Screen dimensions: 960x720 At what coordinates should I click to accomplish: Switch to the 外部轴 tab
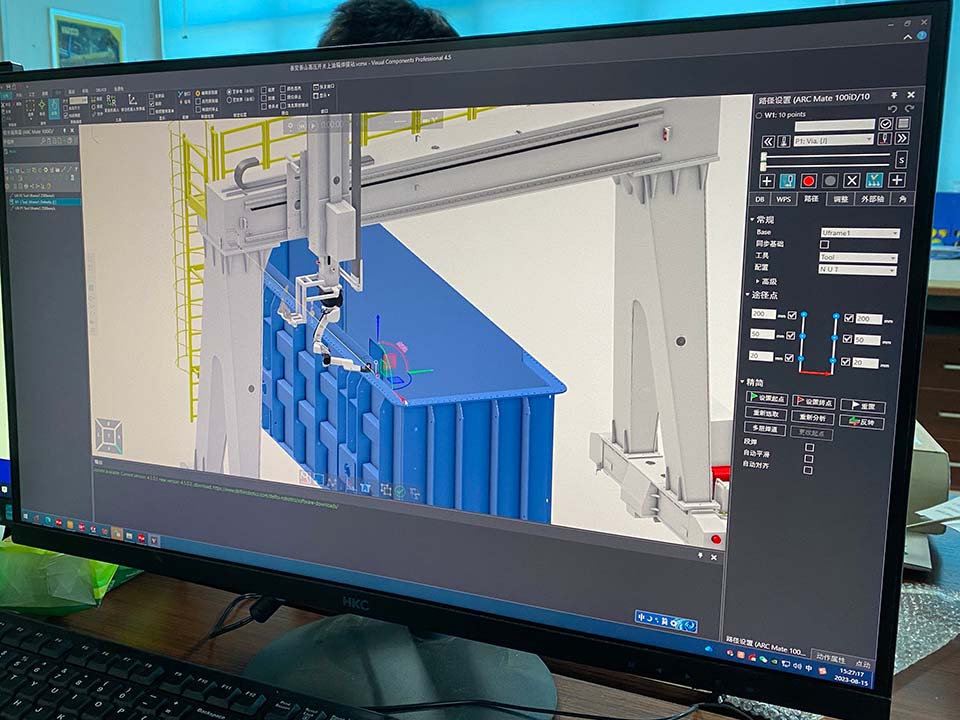pos(870,200)
